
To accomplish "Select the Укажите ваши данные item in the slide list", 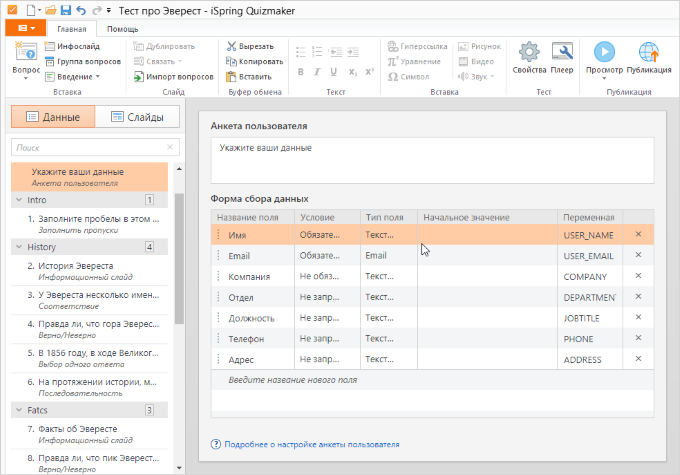I will [x=89, y=177].
